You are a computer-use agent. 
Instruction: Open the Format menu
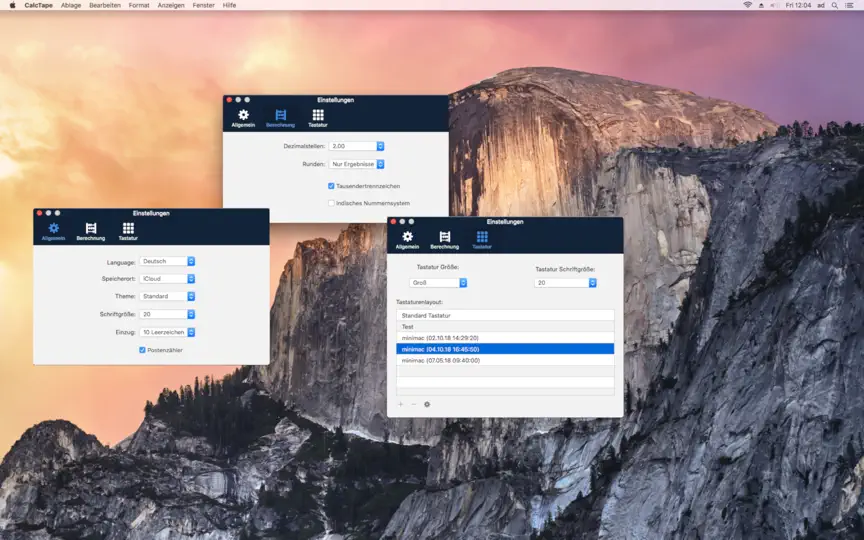[139, 5]
